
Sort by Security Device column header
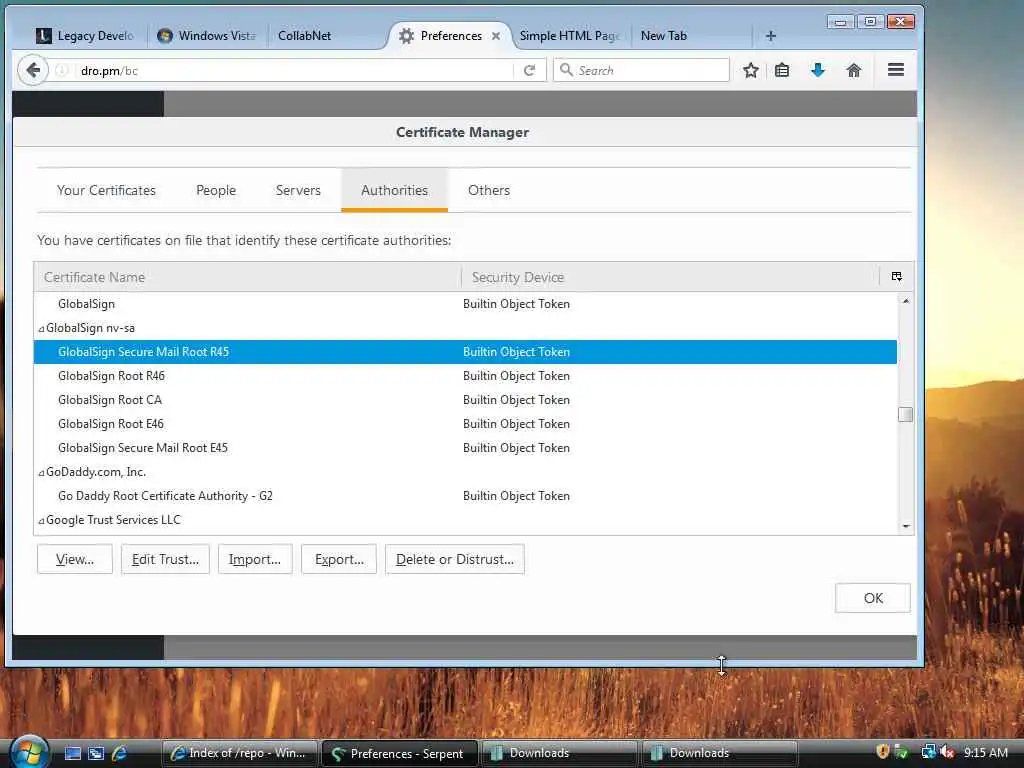point(671,277)
